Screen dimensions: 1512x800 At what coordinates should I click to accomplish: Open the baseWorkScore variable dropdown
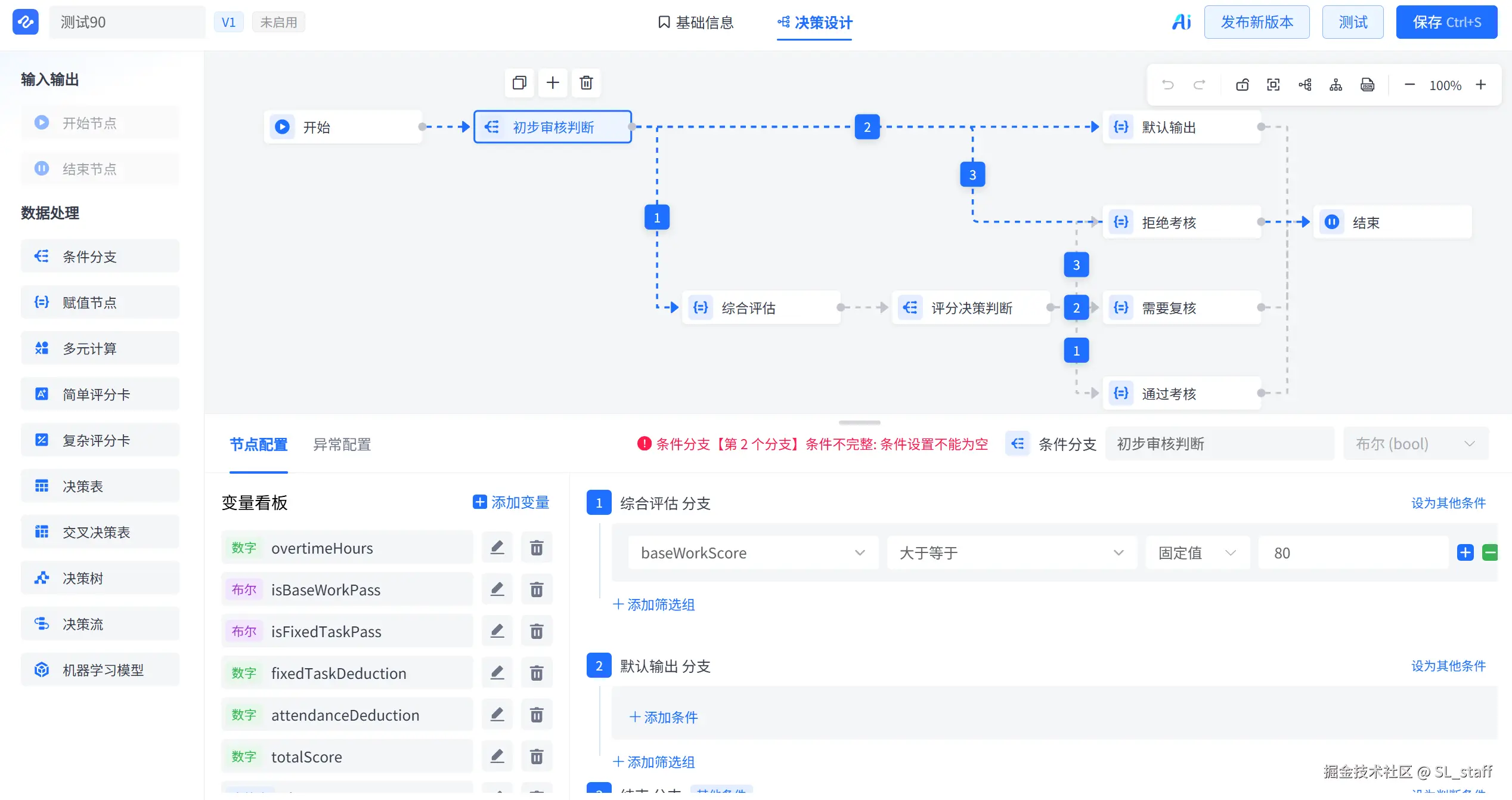[x=753, y=552]
